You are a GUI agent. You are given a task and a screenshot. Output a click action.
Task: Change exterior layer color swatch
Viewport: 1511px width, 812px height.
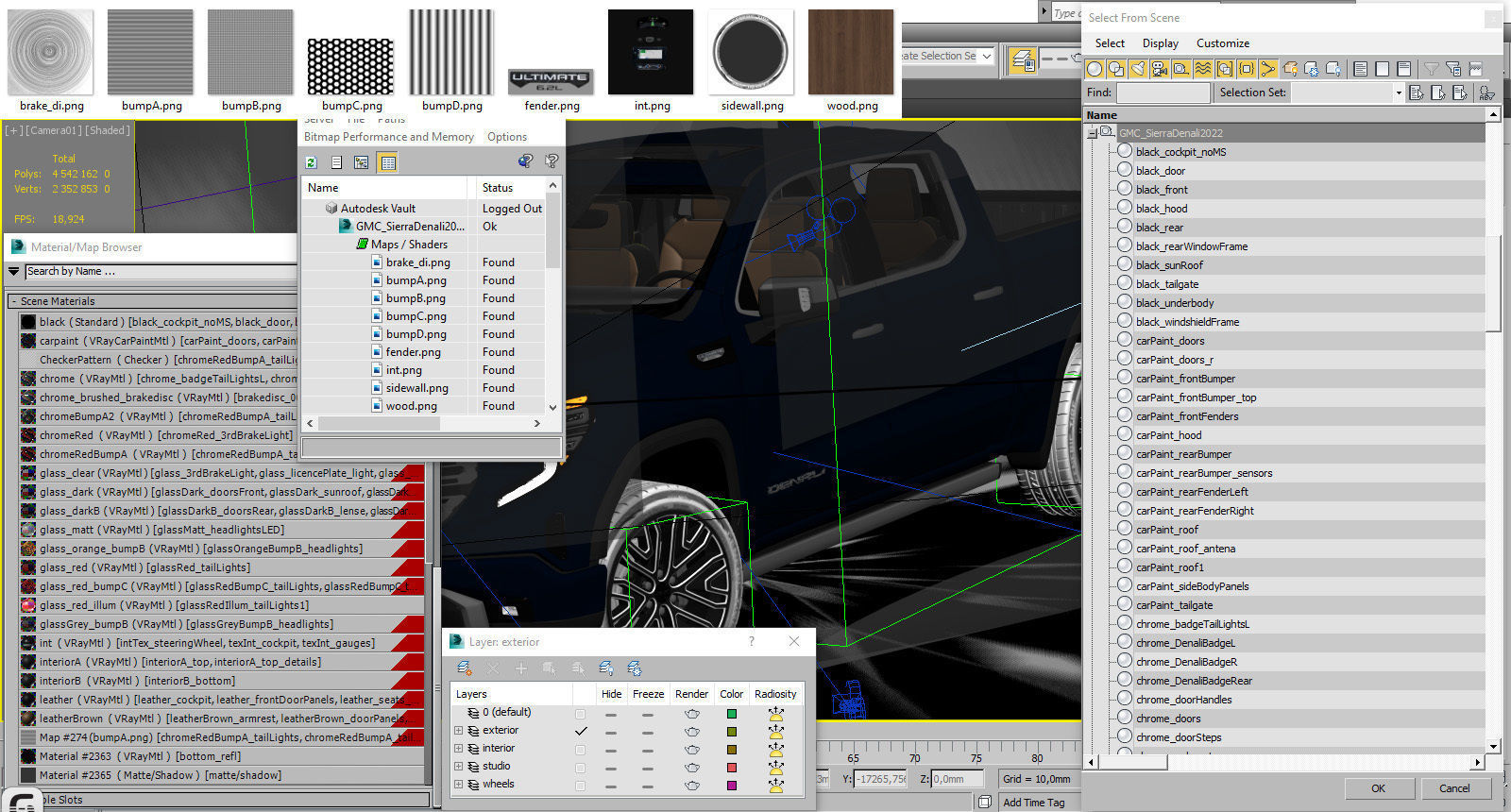pyautogui.click(x=731, y=731)
